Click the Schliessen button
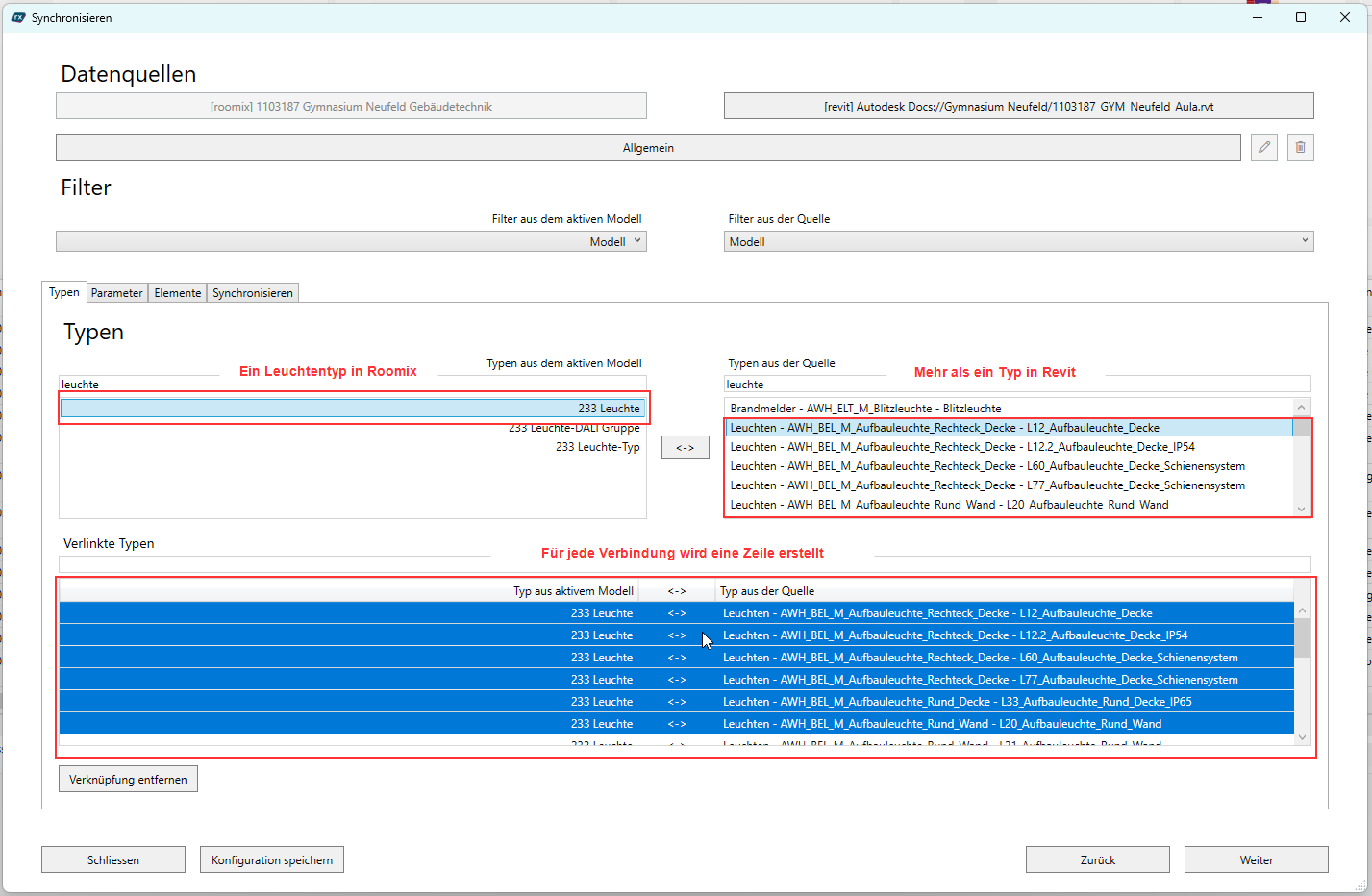The height and width of the screenshot is (896, 1372). (x=113, y=859)
